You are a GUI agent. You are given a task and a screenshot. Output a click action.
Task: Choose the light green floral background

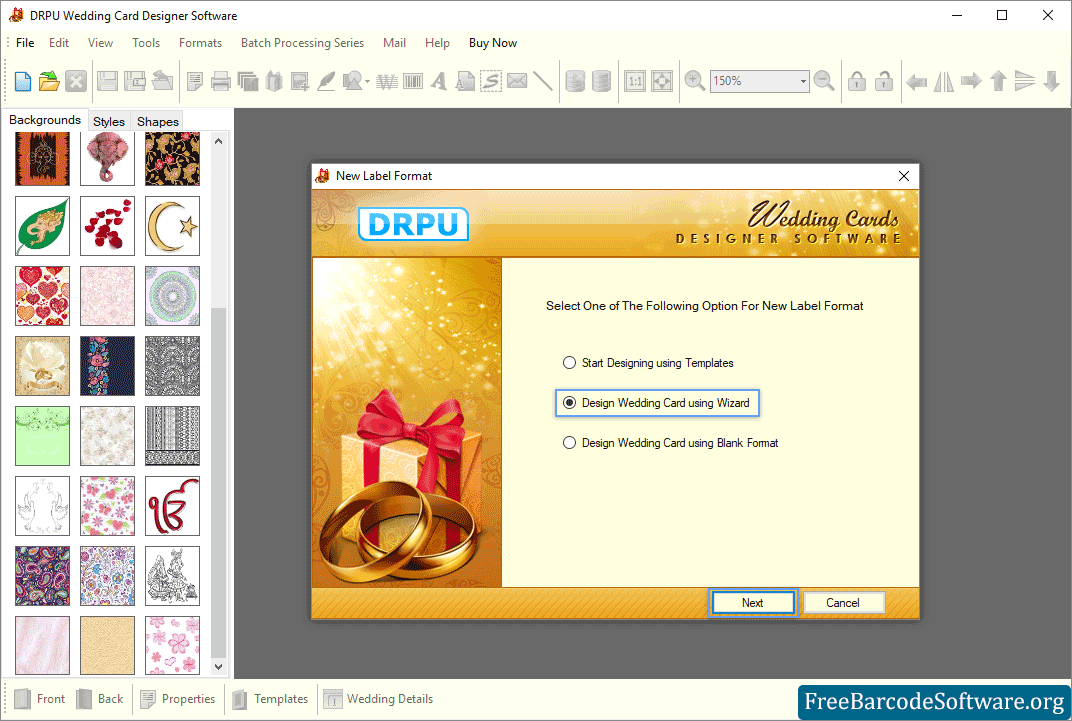point(42,436)
